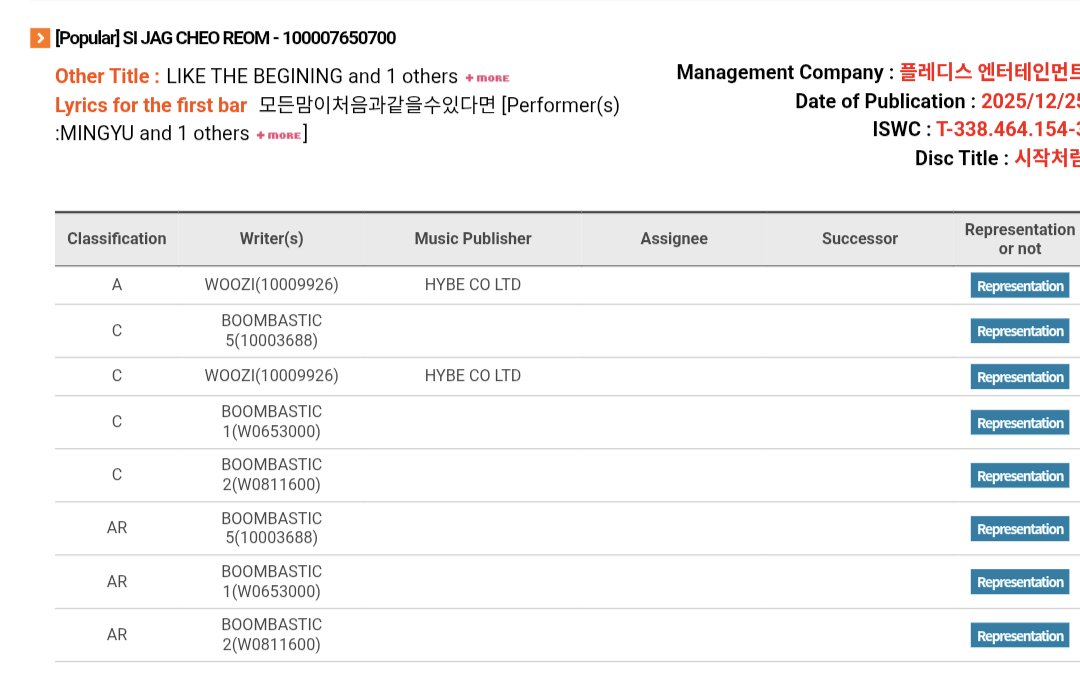Select WOOZI(10009926) writer in the A row
This screenshot has height=686, width=1080.
tap(271, 284)
